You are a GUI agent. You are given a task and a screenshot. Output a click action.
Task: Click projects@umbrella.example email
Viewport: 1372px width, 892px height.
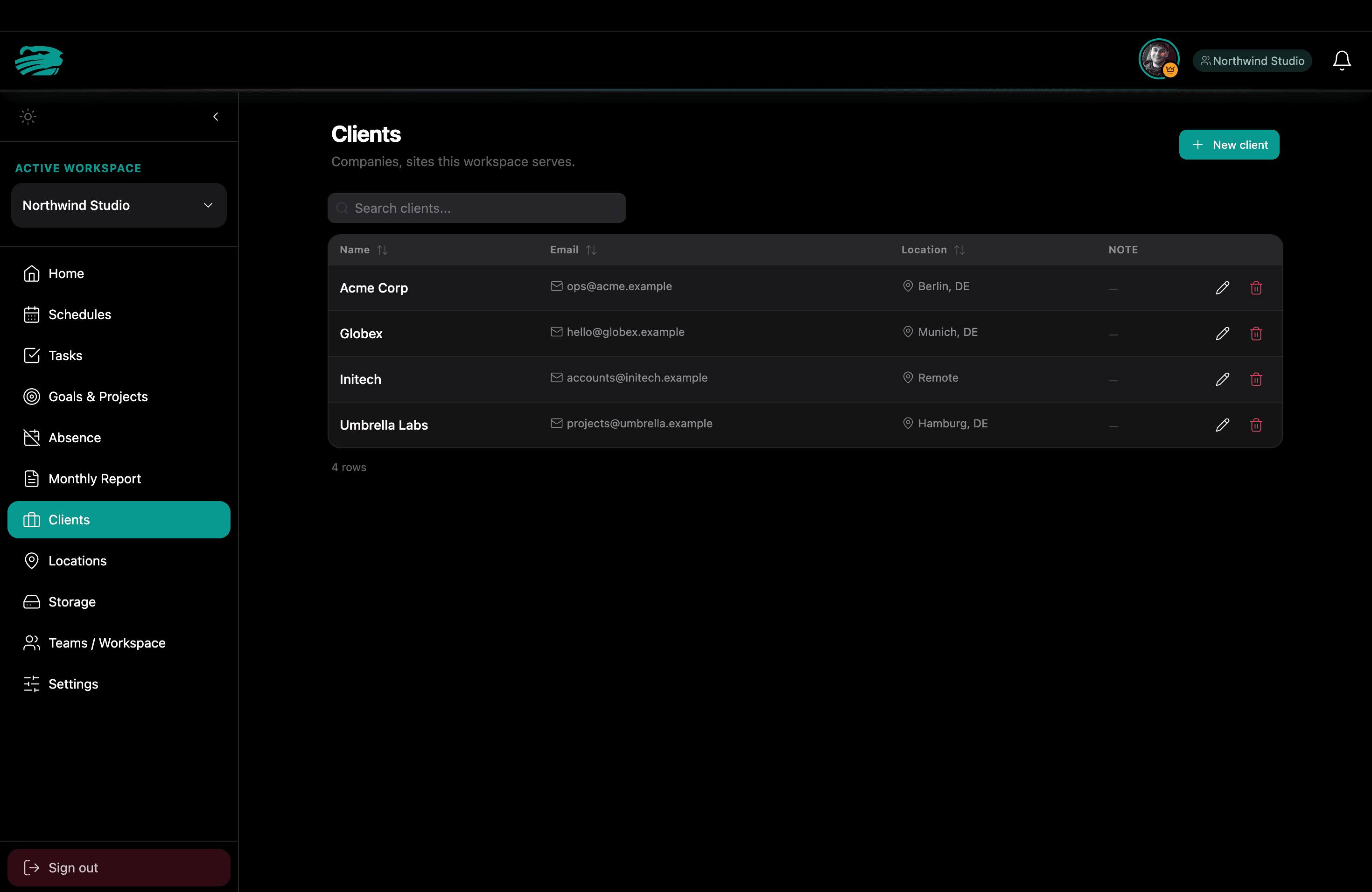click(639, 423)
